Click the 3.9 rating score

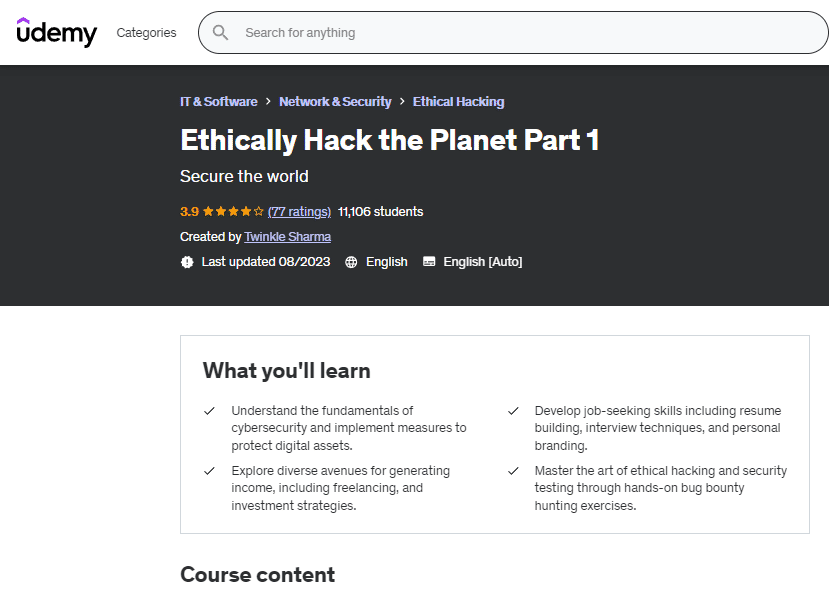coord(189,212)
